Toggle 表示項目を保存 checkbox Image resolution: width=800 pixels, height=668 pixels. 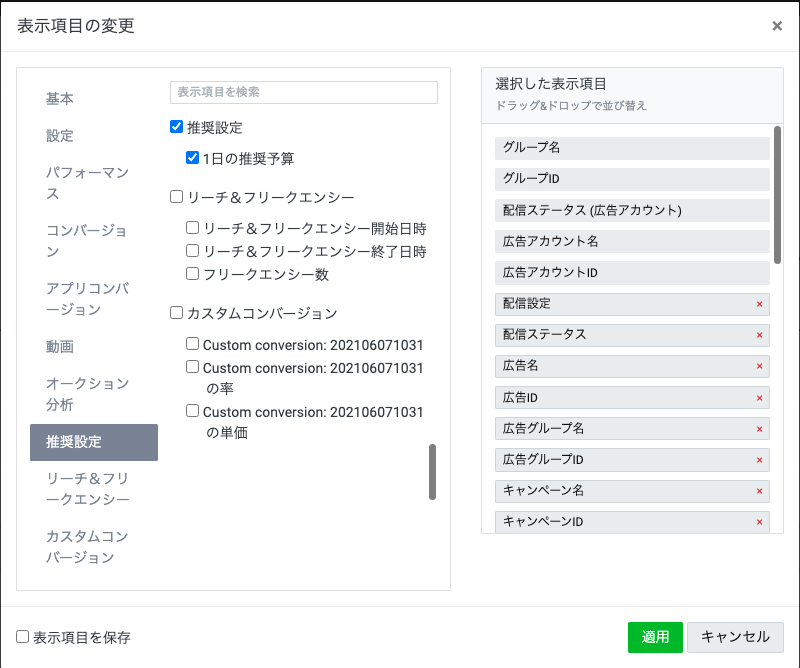tap(23, 637)
